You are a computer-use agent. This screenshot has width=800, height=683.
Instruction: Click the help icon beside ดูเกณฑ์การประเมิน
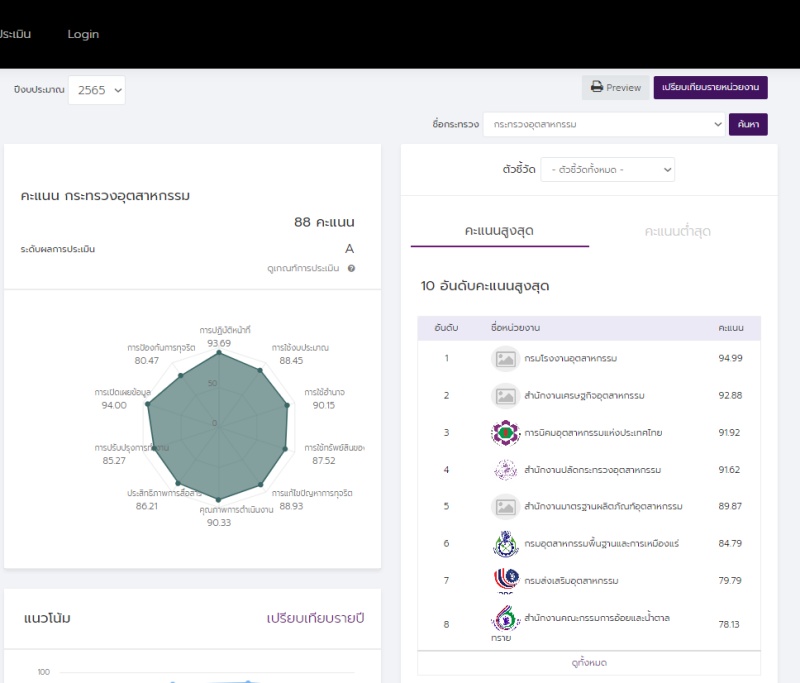pos(352,268)
